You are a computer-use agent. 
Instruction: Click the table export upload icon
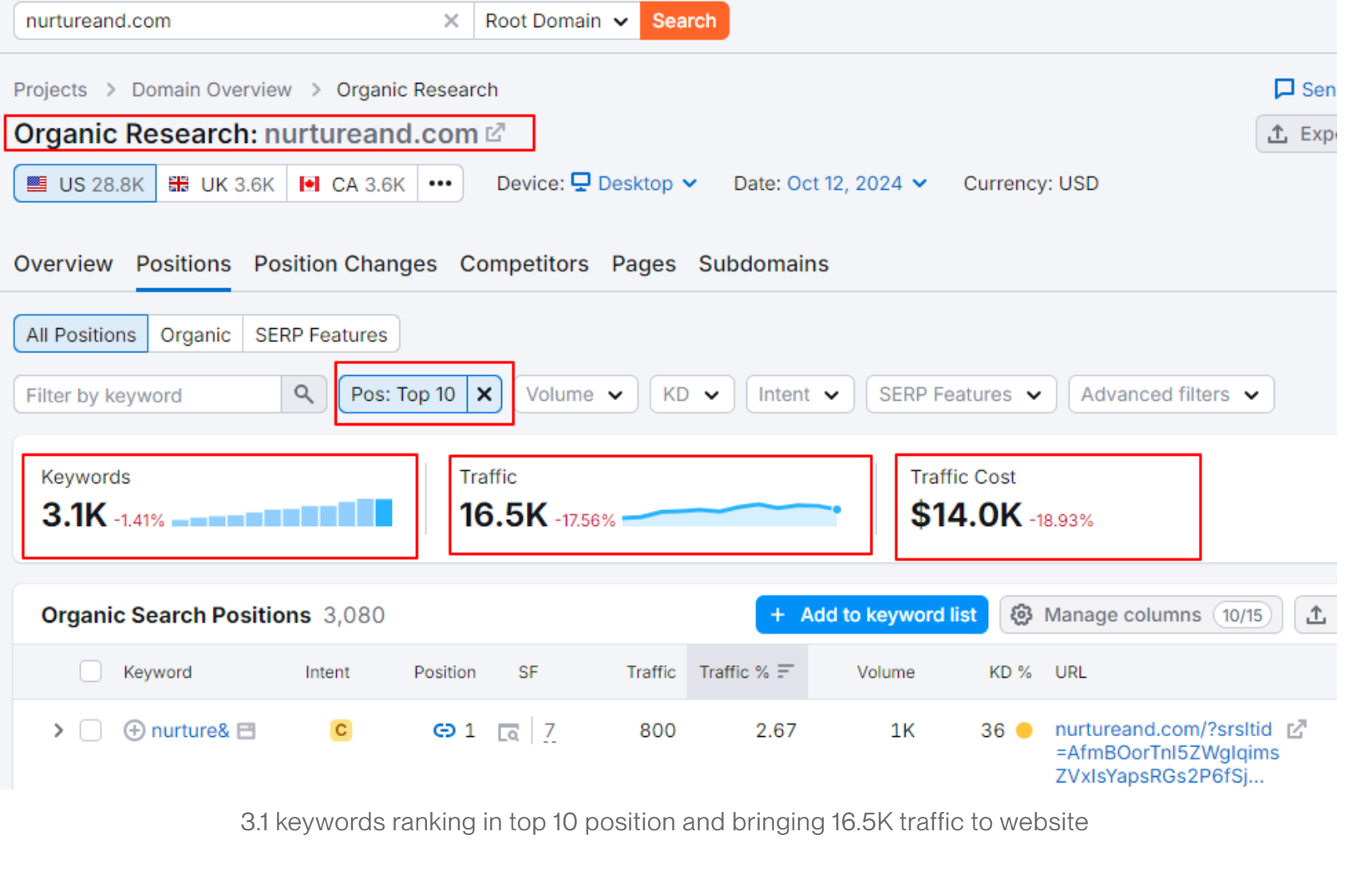(1316, 615)
